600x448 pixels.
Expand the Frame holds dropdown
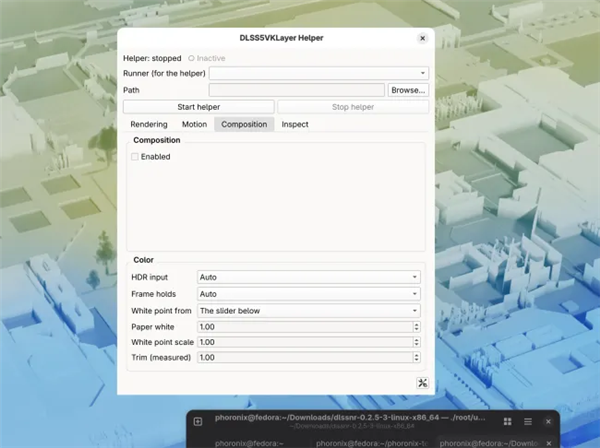pos(309,294)
